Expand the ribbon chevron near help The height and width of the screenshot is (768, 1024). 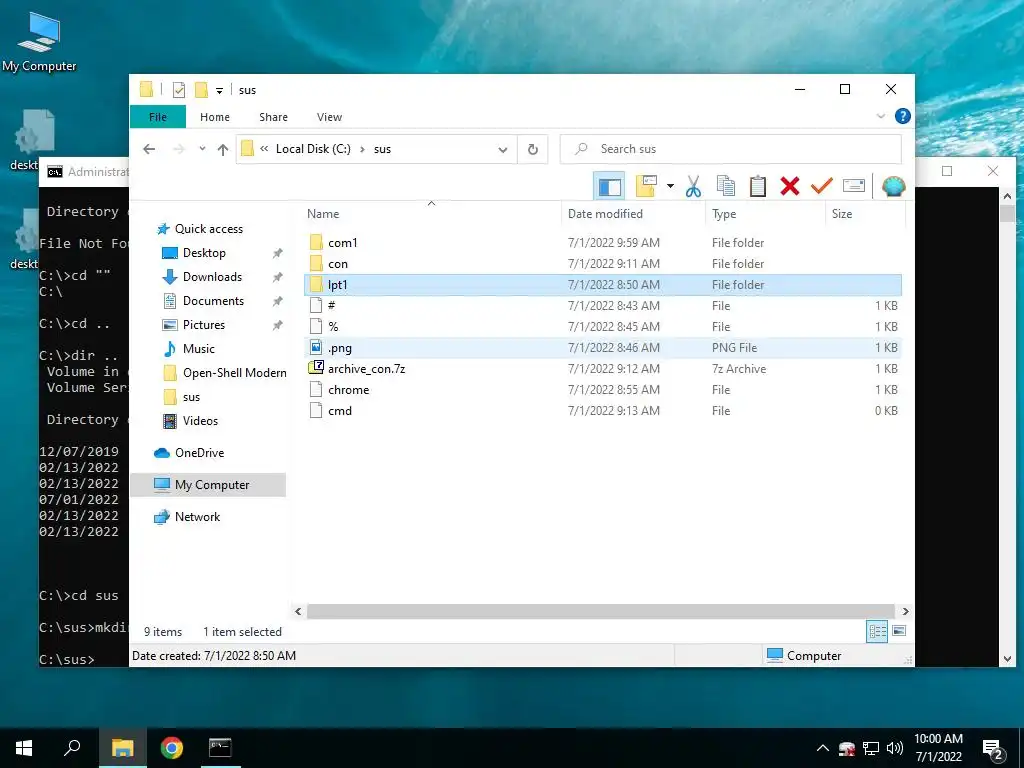pos(880,116)
